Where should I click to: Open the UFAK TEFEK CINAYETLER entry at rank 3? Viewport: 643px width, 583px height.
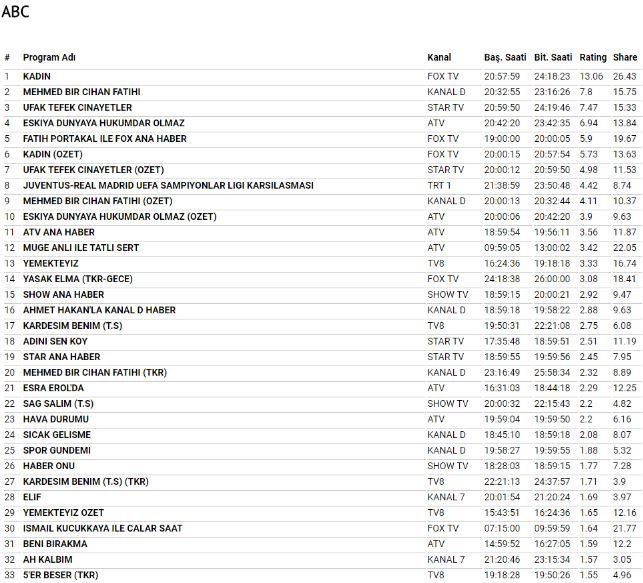pos(77,107)
